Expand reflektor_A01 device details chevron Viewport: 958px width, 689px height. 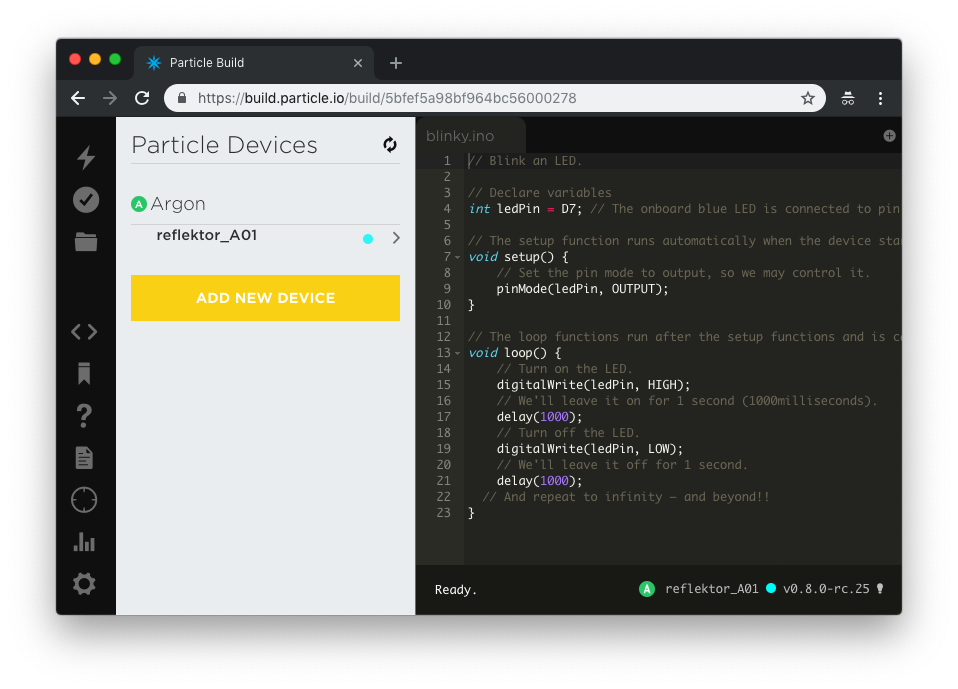click(396, 238)
